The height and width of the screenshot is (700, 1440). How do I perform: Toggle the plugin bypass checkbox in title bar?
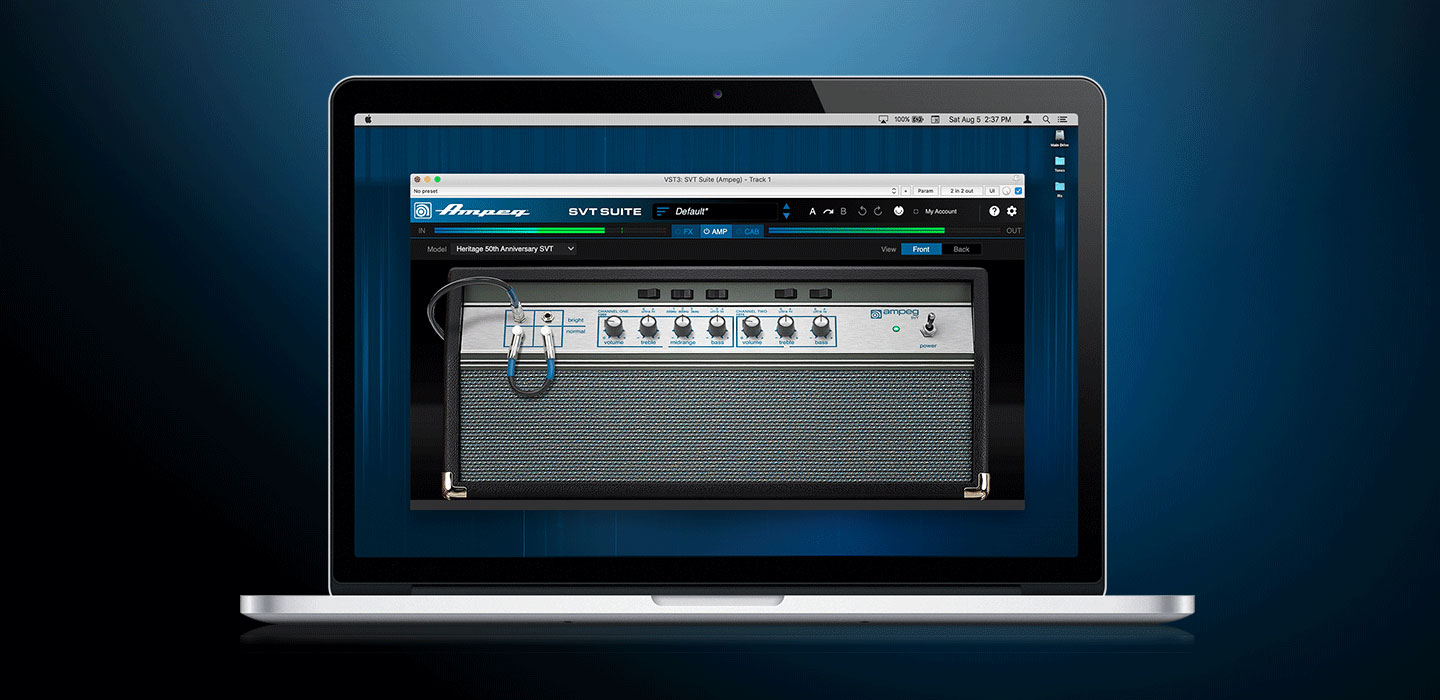click(x=1018, y=190)
